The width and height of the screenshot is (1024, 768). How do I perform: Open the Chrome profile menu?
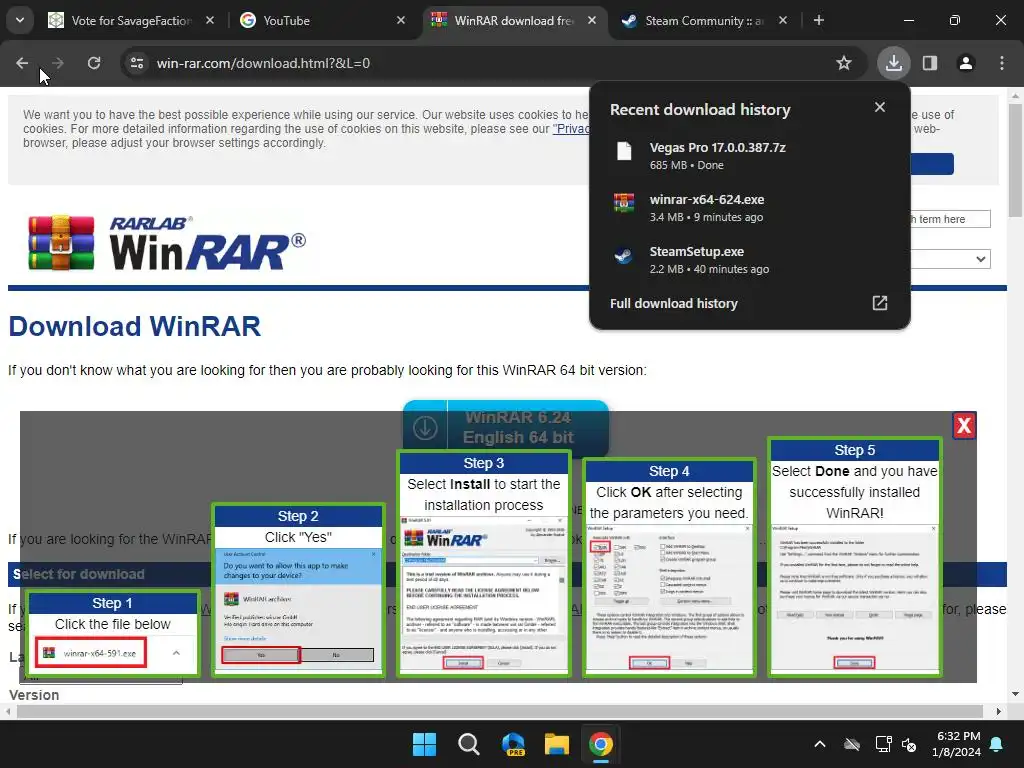pos(966,63)
